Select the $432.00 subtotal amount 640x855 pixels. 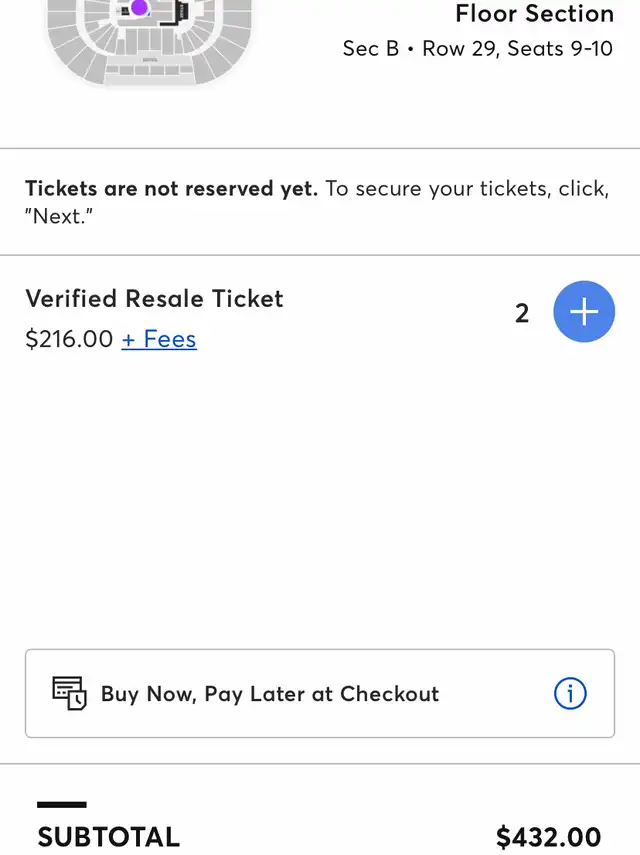click(548, 837)
